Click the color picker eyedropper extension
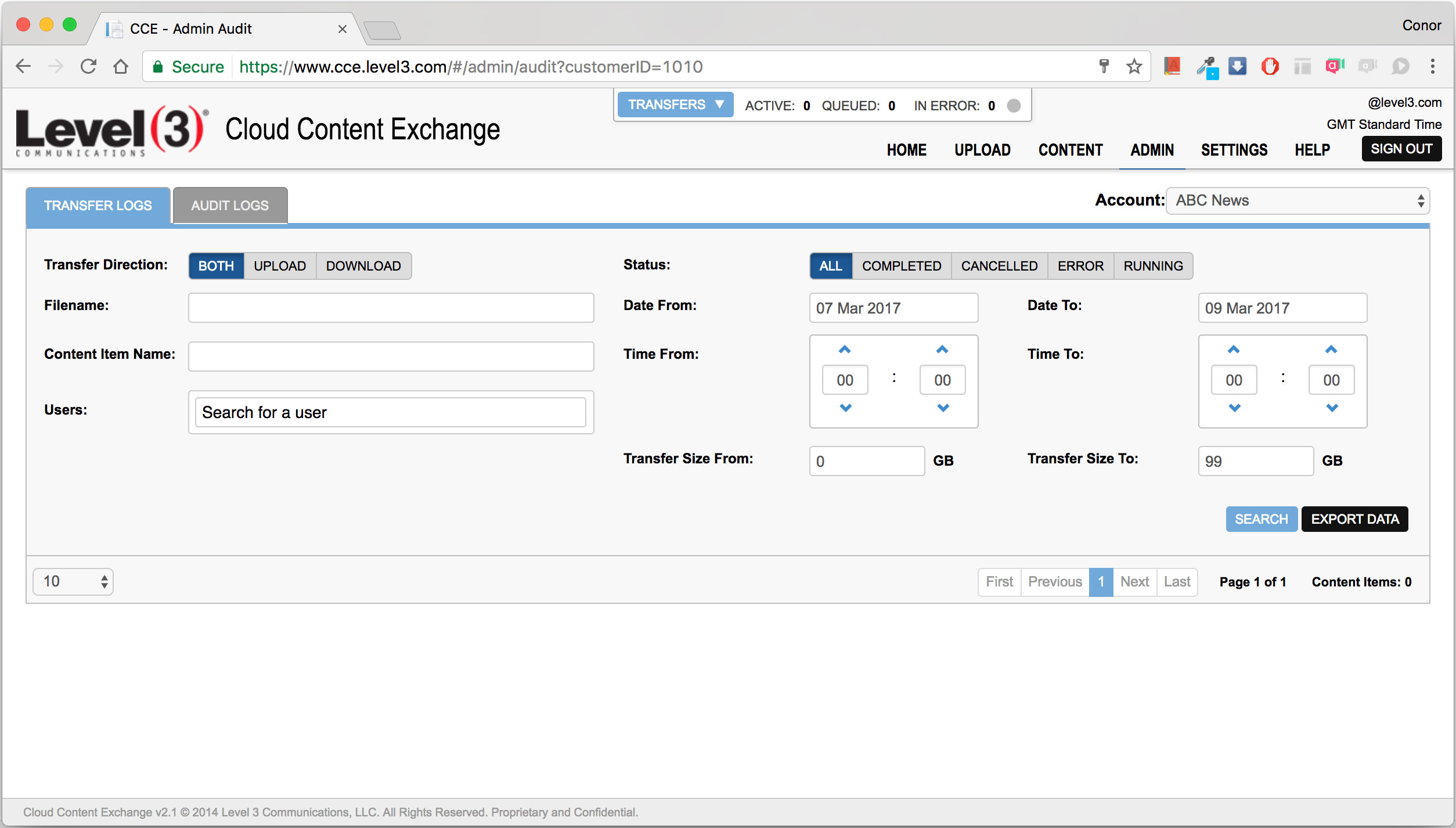The height and width of the screenshot is (828, 1456). [1207, 67]
